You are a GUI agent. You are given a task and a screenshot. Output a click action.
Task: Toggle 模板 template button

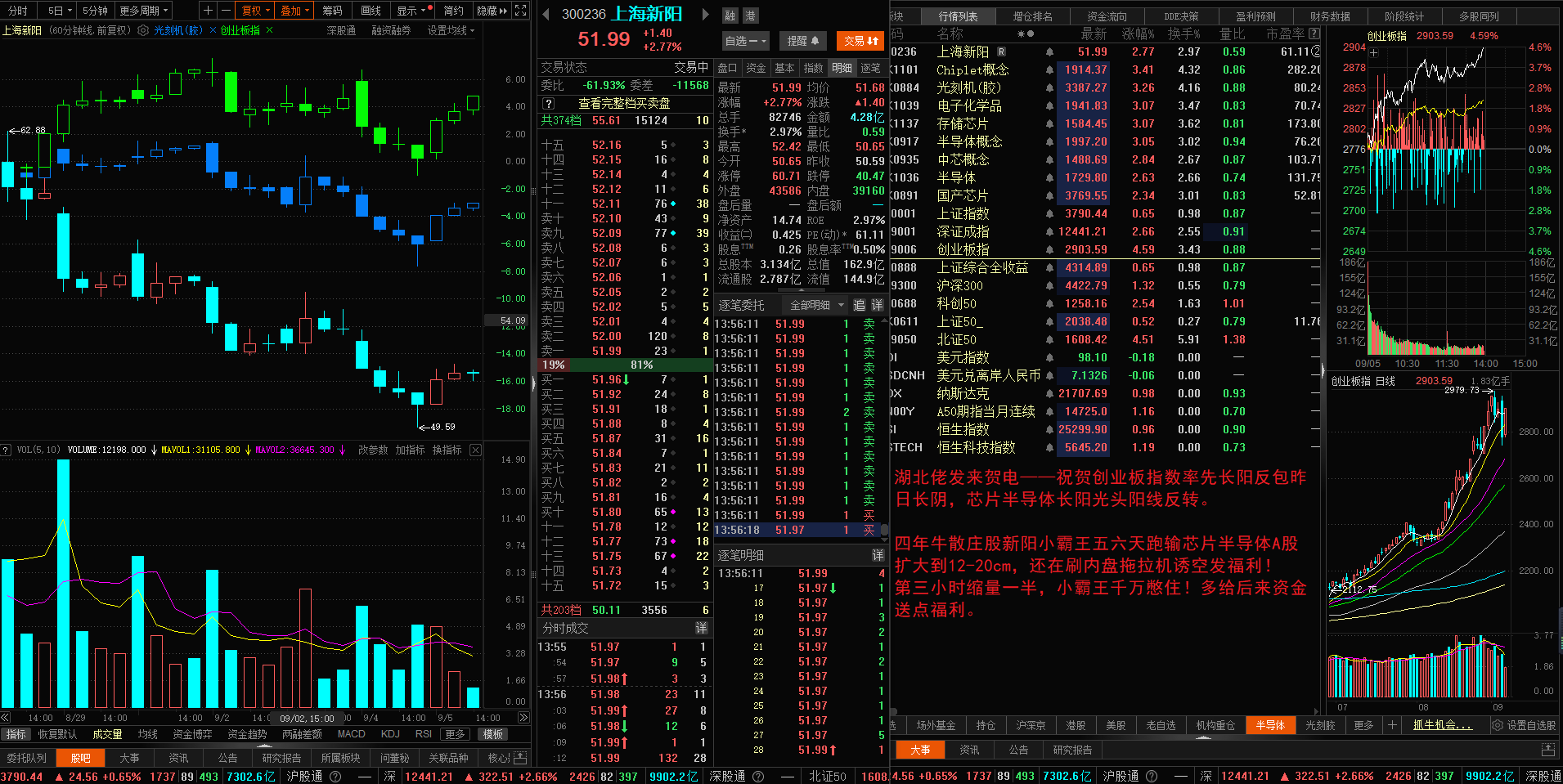[493, 734]
